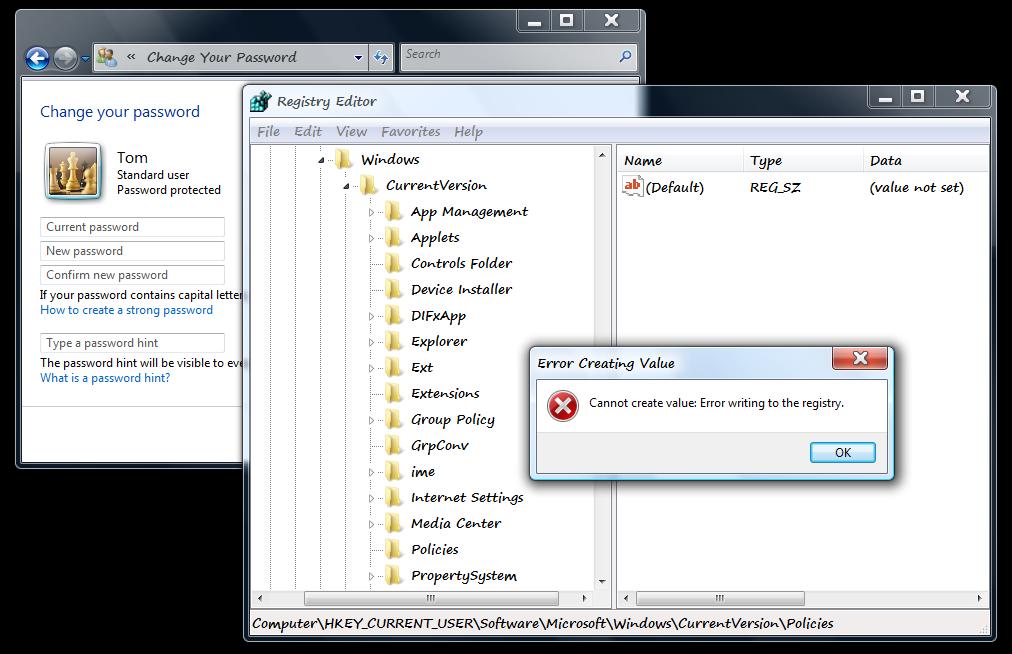1012x654 pixels.
Task: Select the Device Installer key
Action: (x=461, y=289)
